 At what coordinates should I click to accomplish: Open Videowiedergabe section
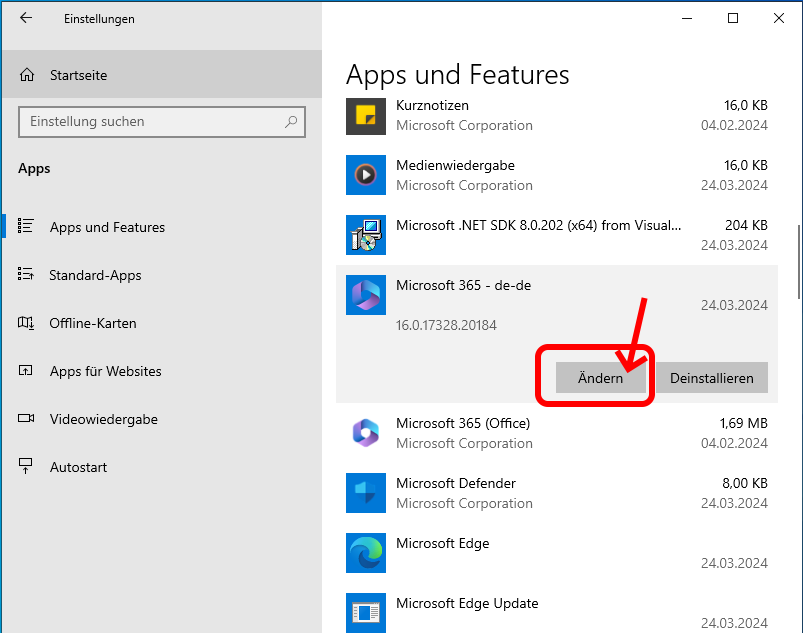click(x=162, y=419)
